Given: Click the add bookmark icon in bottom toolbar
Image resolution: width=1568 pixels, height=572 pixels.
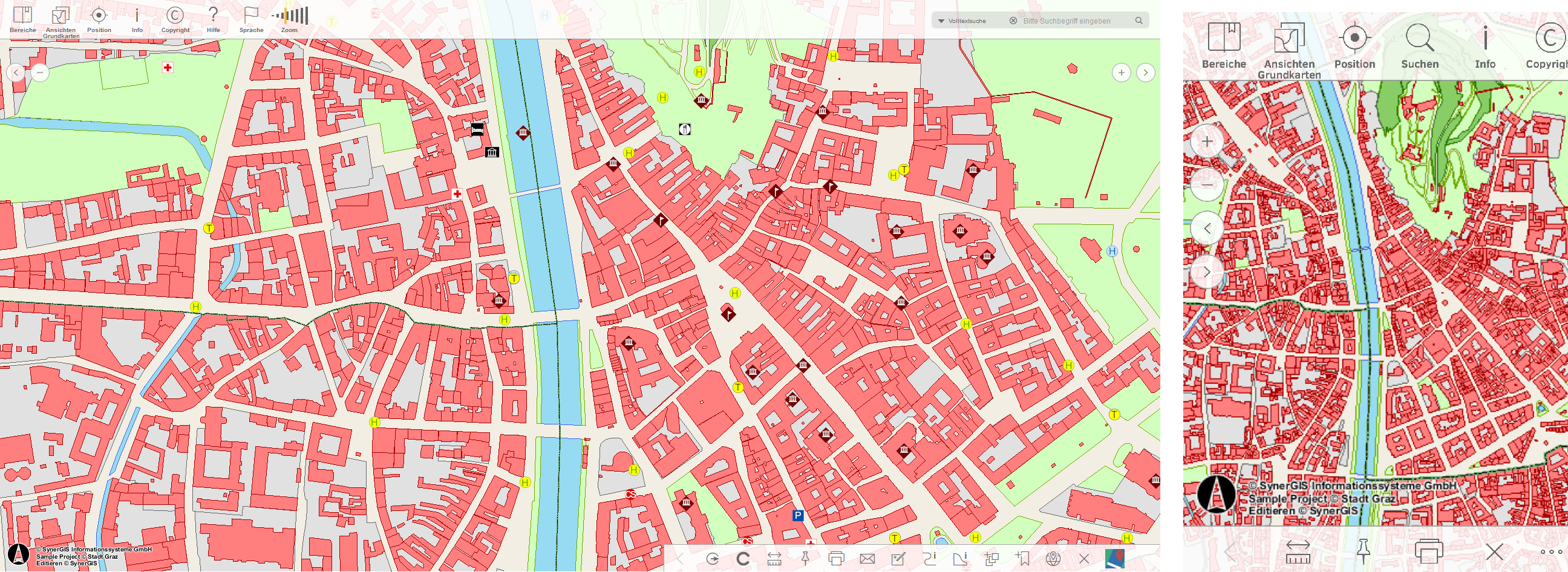Looking at the screenshot, I should click(x=1022, y=559).
